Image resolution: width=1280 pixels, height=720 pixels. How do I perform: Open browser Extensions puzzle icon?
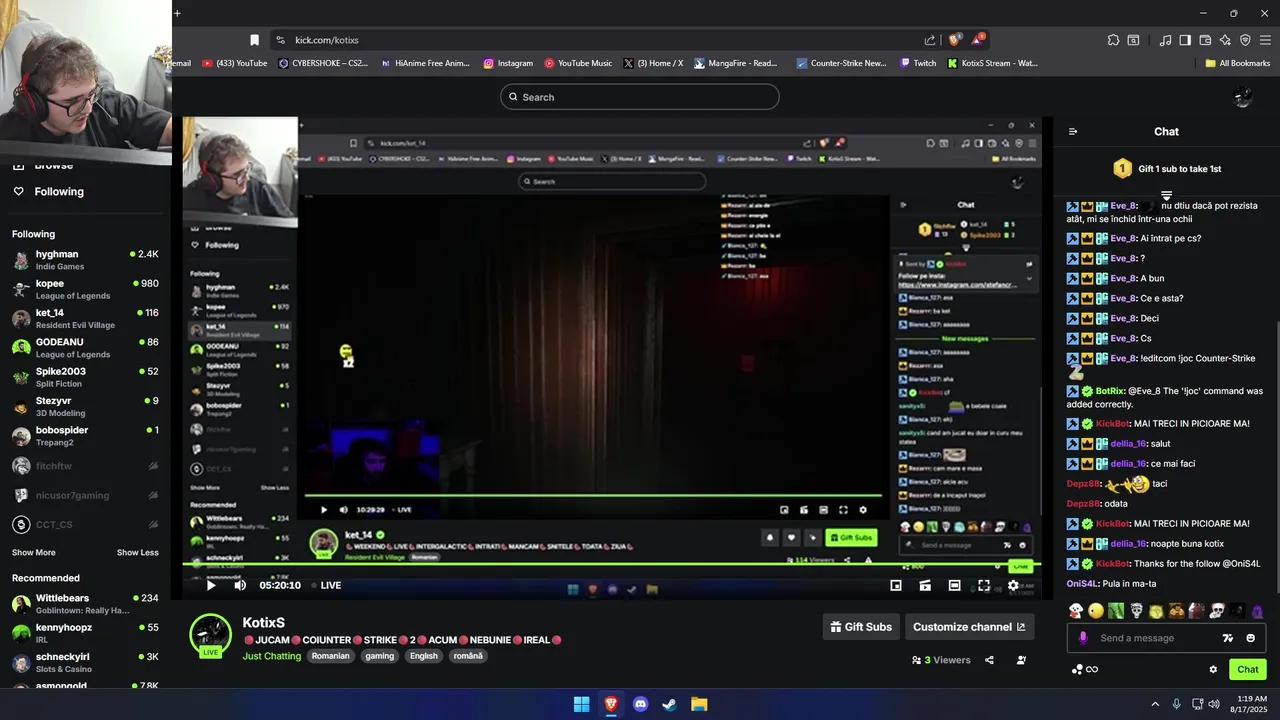[x=1113, y=40]
